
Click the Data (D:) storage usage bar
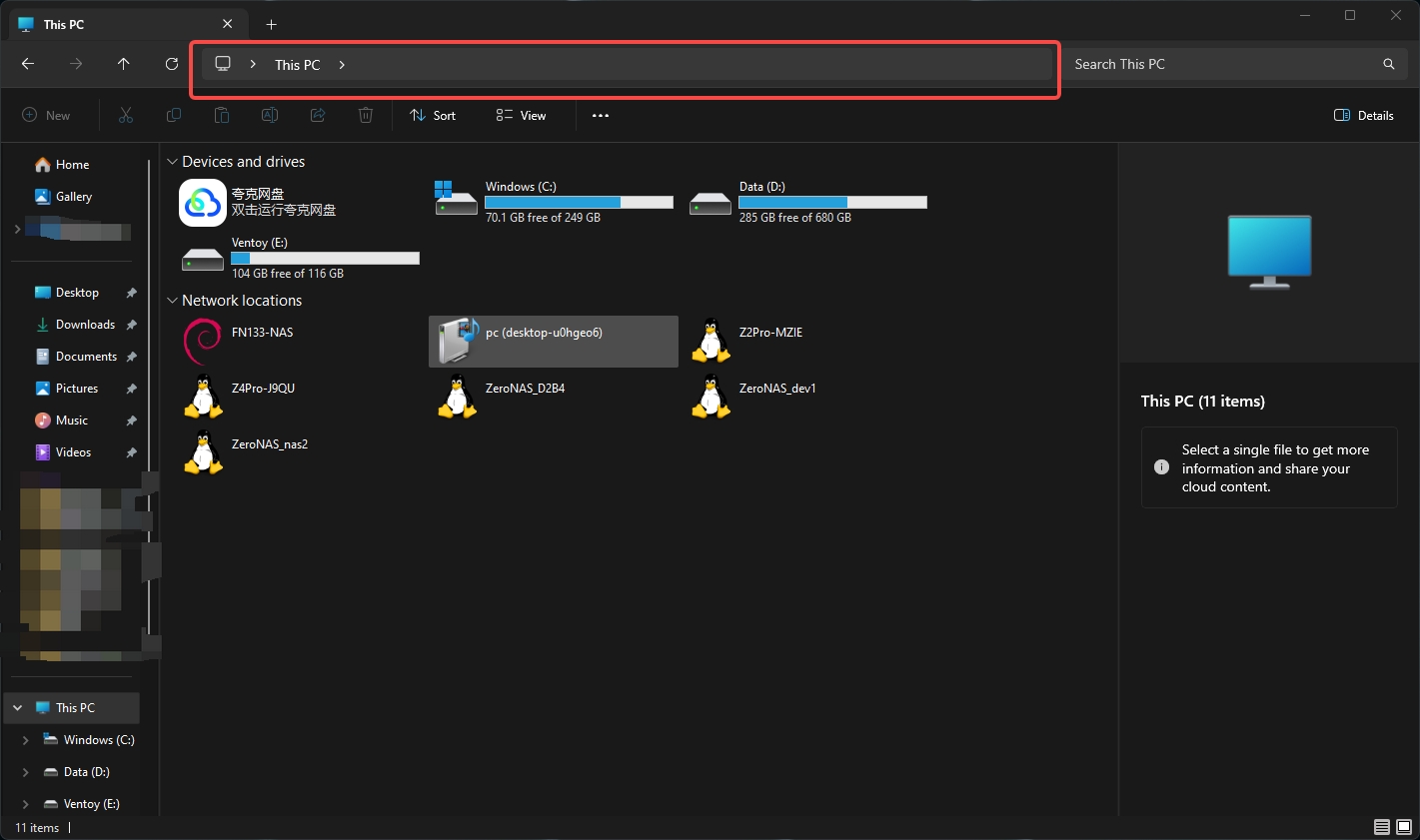(833, 203)
